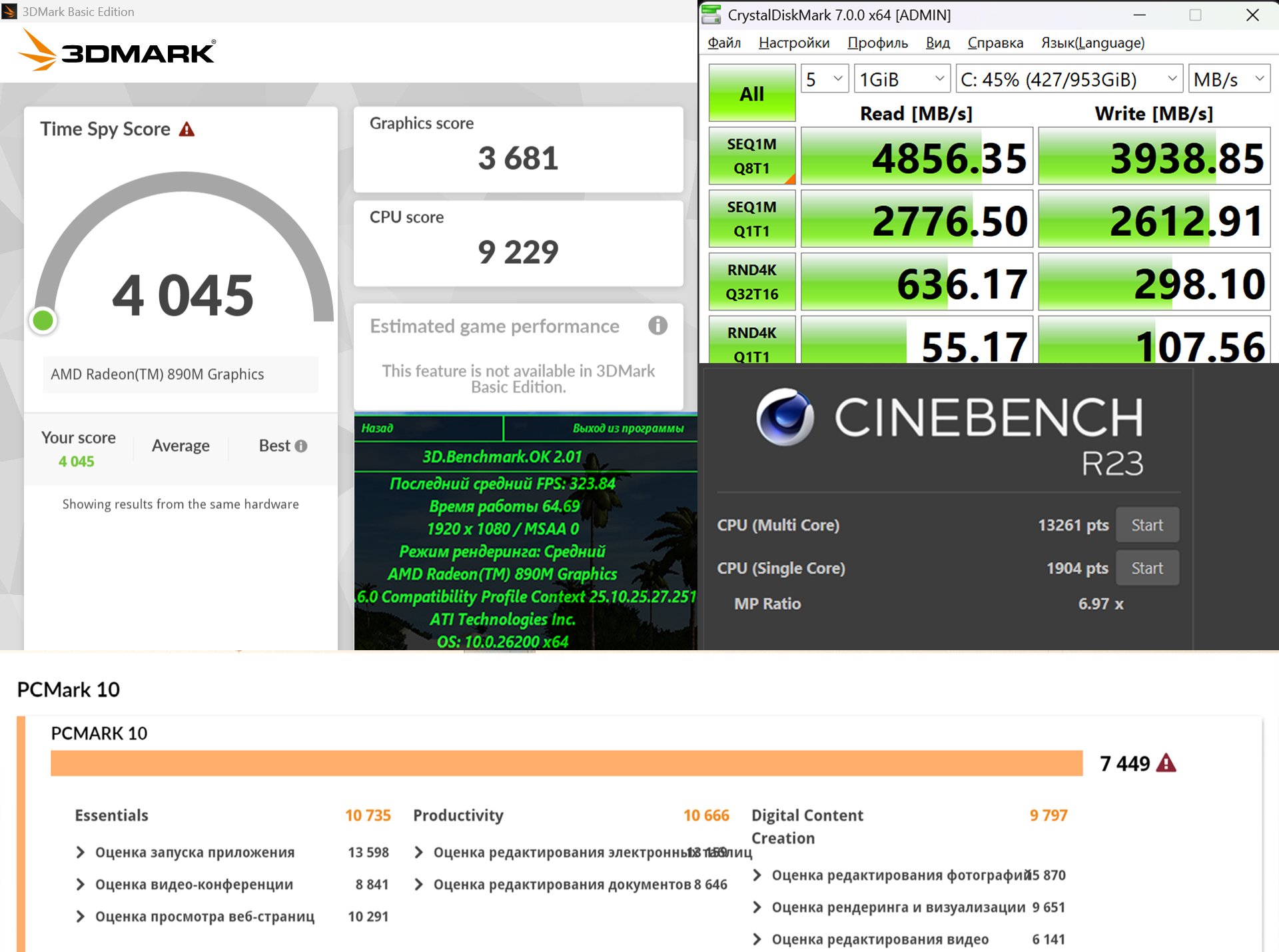Click the Cinebench sphere logo
Image resolution: width=1279 pixels, height=952 pixels.
point(785,418)
